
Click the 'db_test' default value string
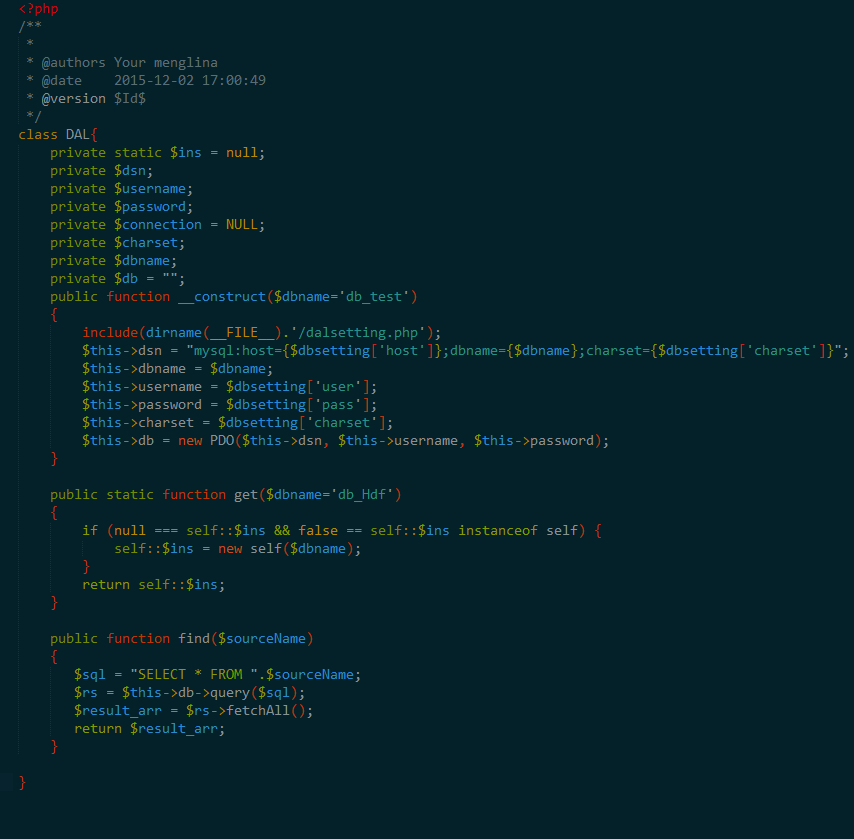click(374, 296)
